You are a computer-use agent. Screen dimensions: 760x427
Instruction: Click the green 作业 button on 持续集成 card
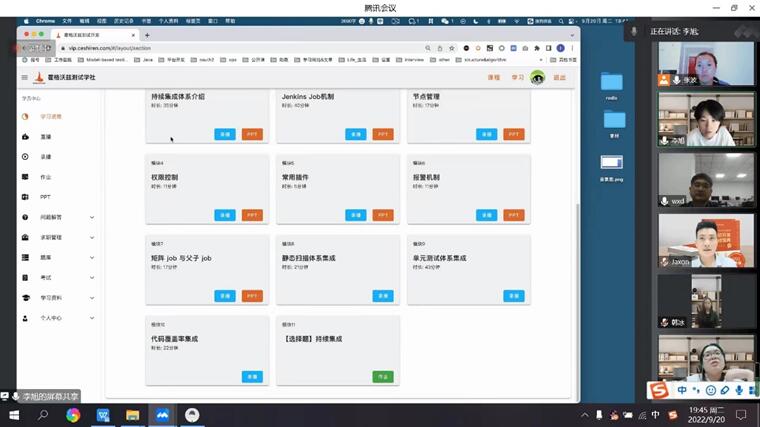coord(382,377)
